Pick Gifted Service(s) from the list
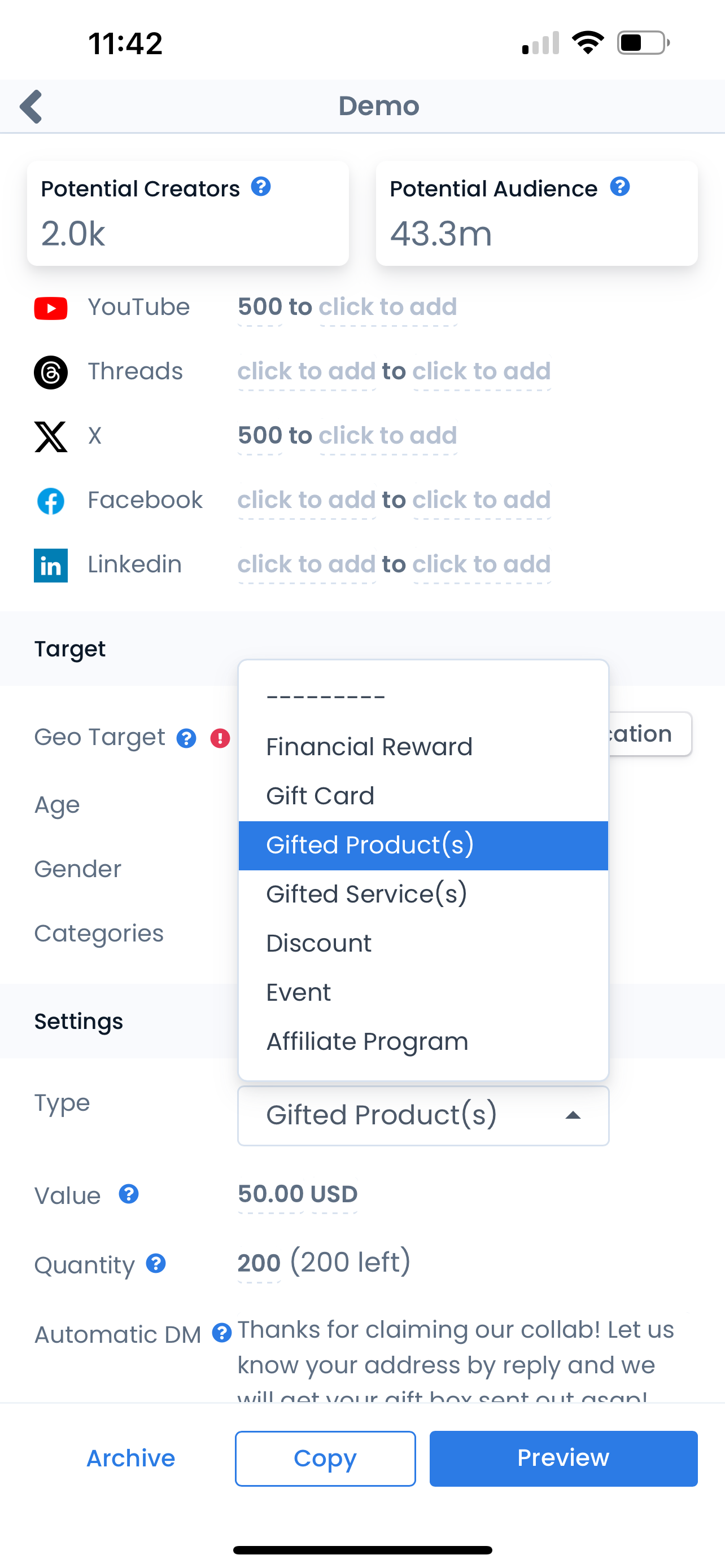This screenshot has width=725, height=1568. point(366,894)
